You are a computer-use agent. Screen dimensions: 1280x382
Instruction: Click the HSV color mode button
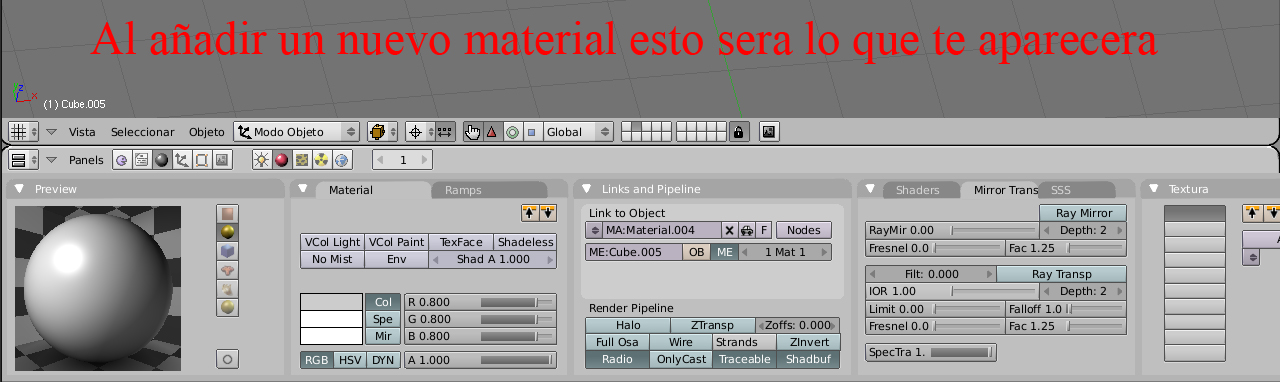(x=349, y=360)
